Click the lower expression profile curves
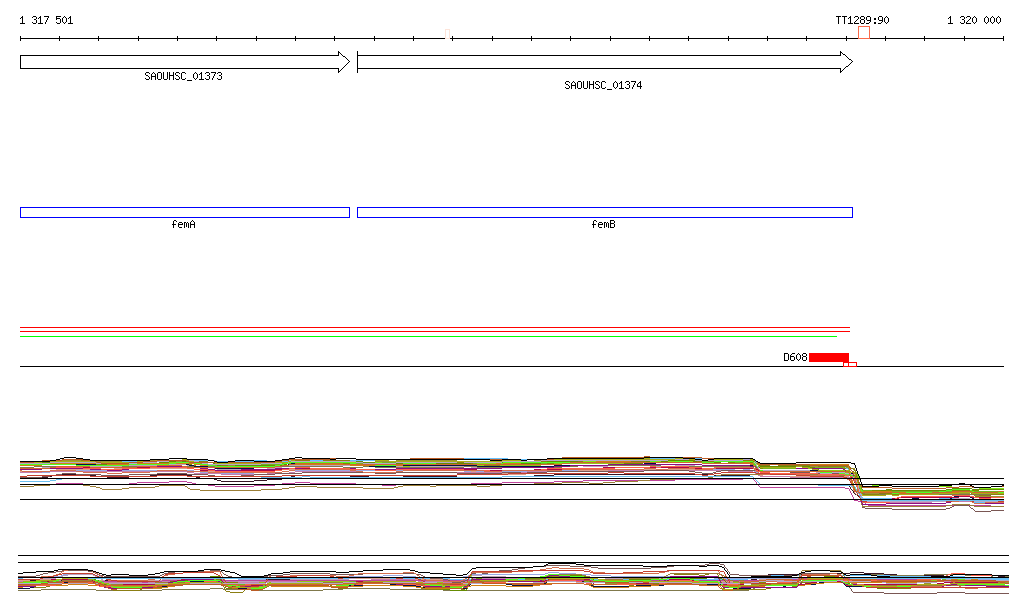This screenshot has width=1024, height=611. click(400, 579)
